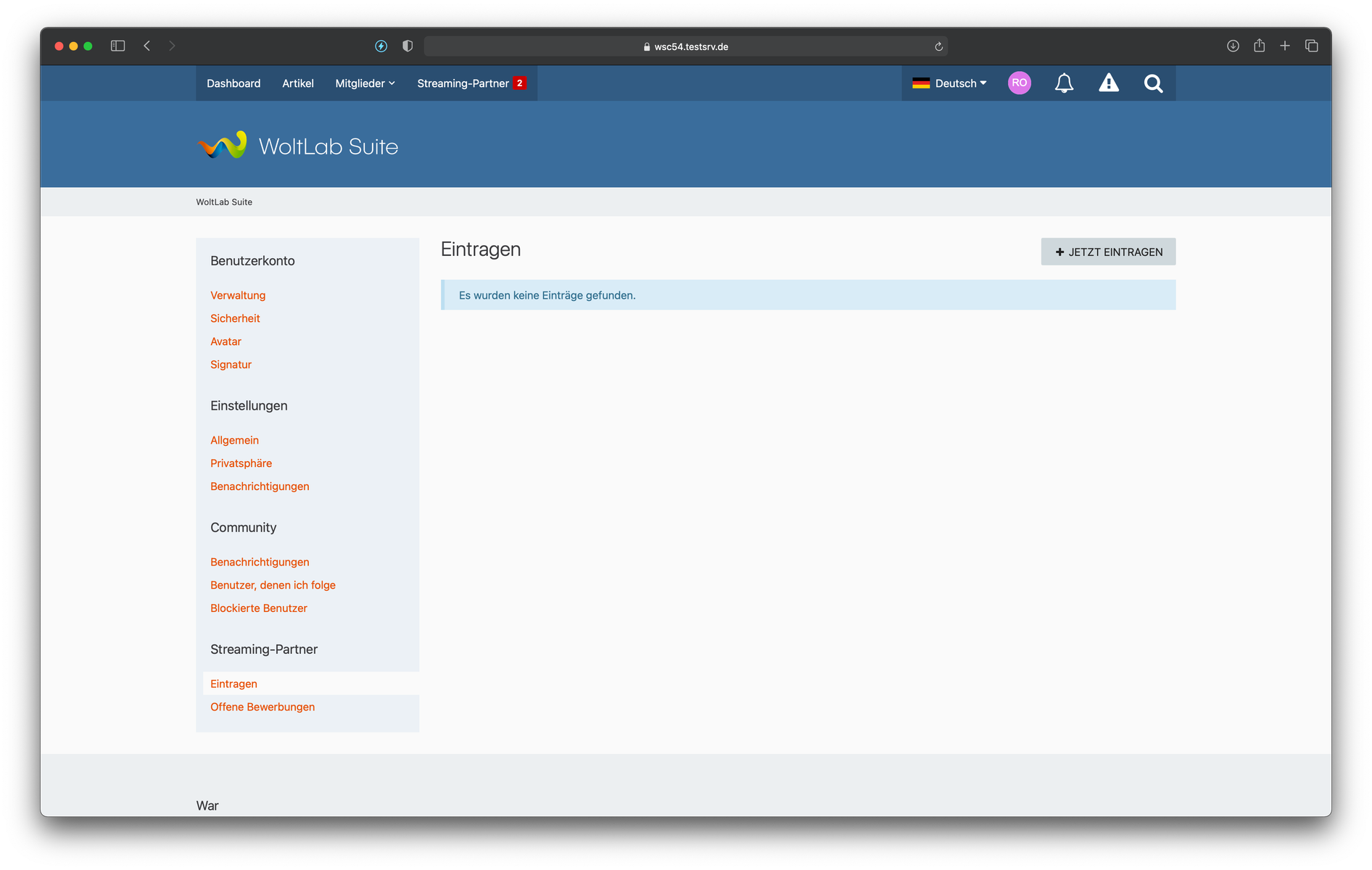
Task: Click the RO user avatar
Action: (x=1019, y=83)
